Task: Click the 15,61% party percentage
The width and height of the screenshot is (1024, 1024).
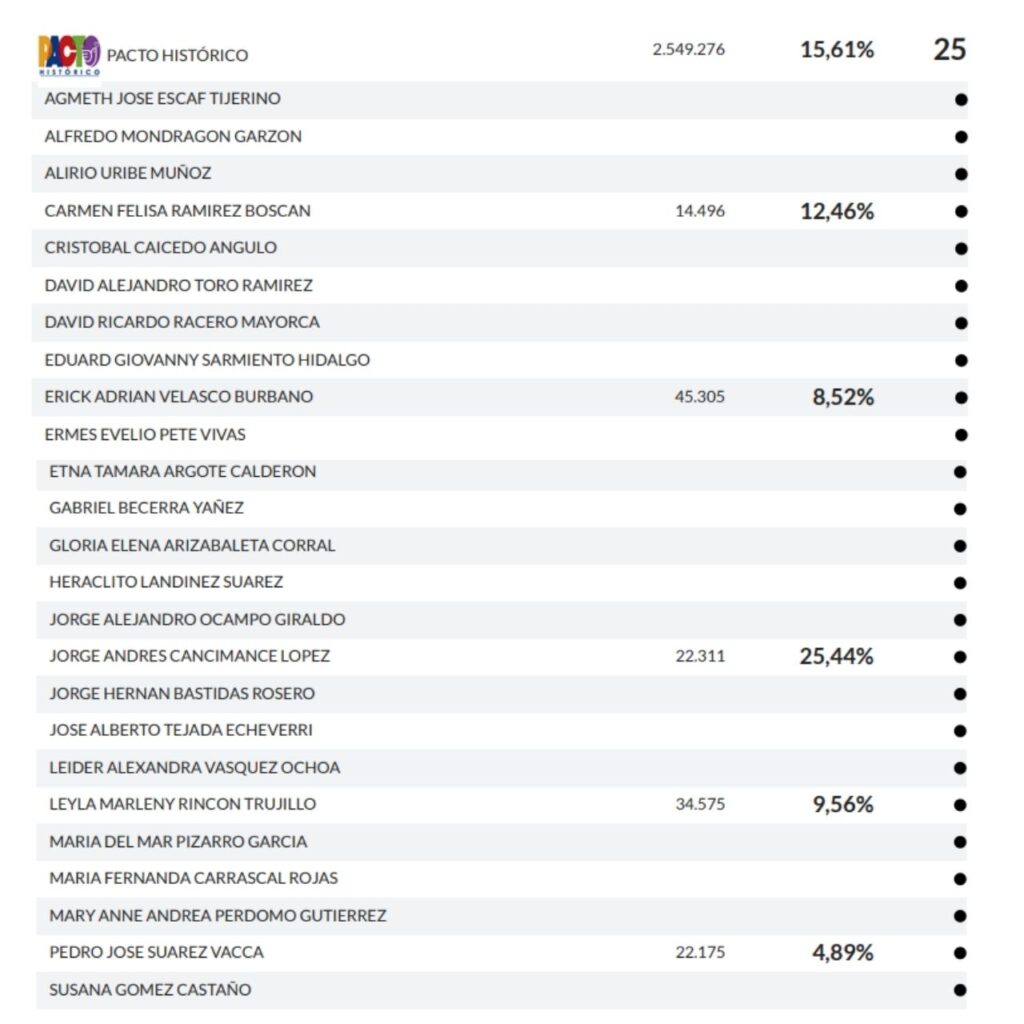Action: [x=836, y=49]
